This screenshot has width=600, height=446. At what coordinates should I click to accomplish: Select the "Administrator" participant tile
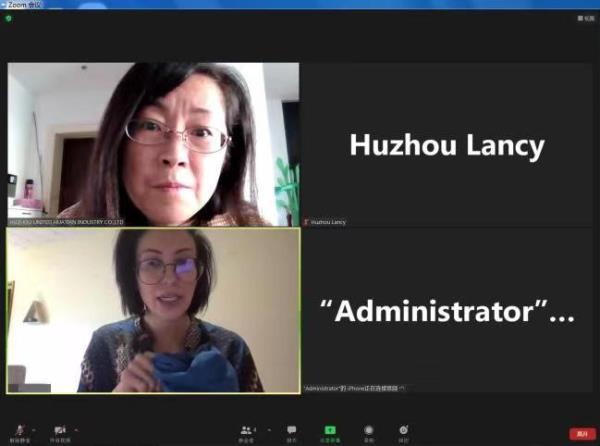(x=447, y=310)
